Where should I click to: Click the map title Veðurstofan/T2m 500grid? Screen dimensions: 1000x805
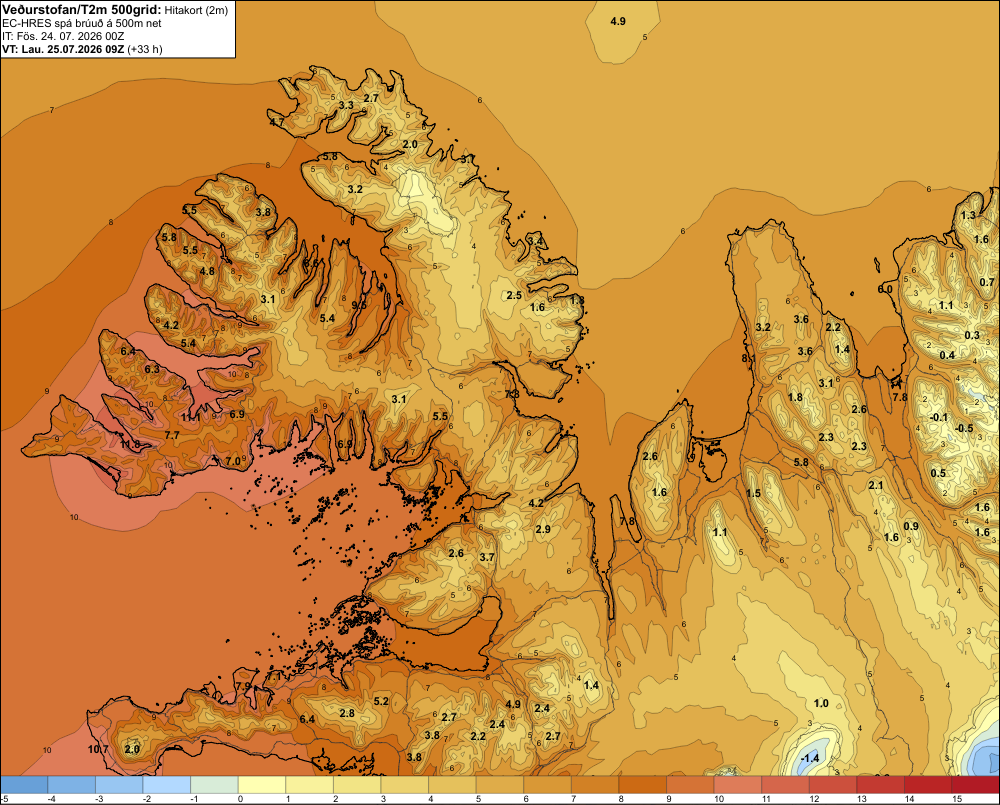(82, 10)
